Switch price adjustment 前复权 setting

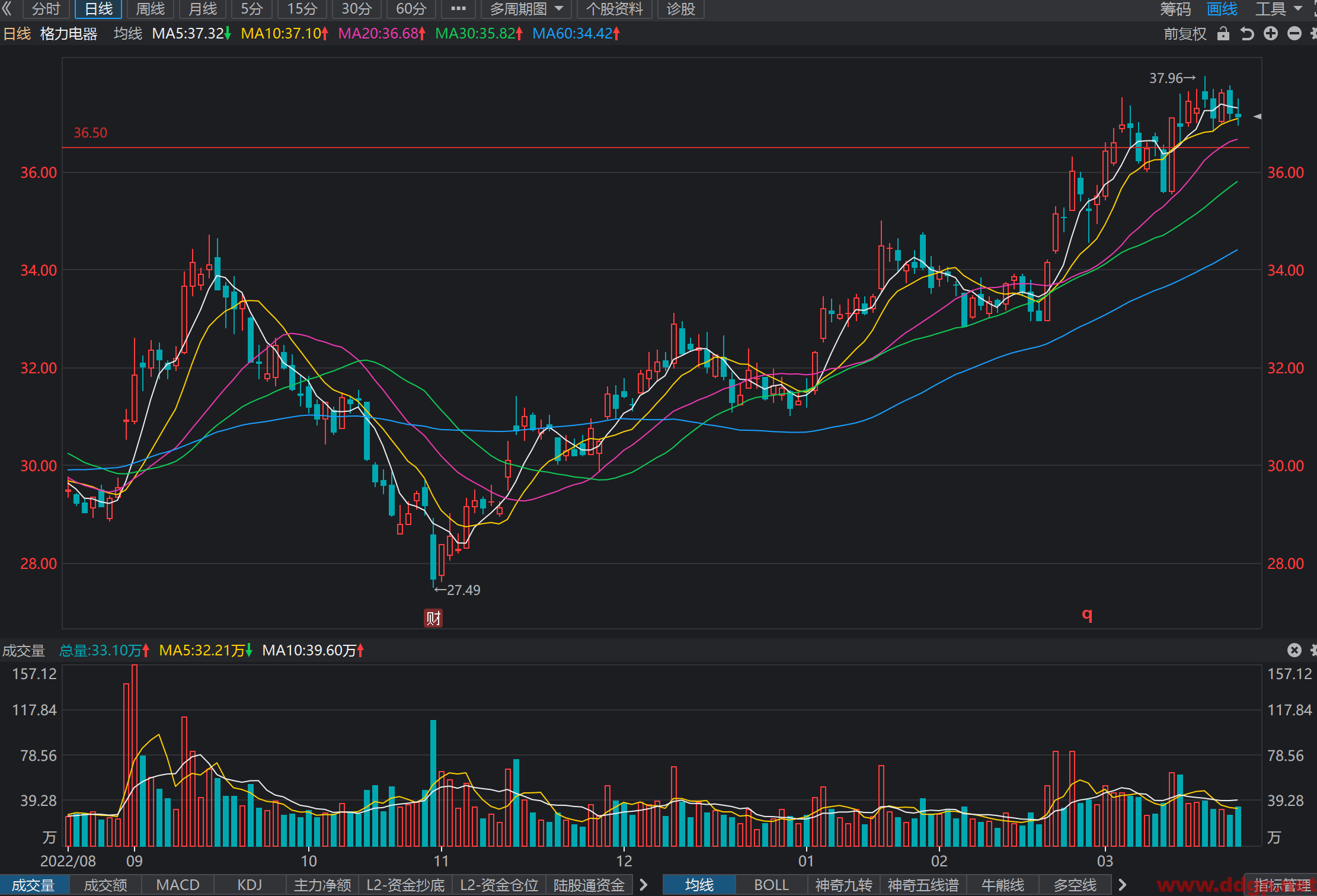(1185, 34)
